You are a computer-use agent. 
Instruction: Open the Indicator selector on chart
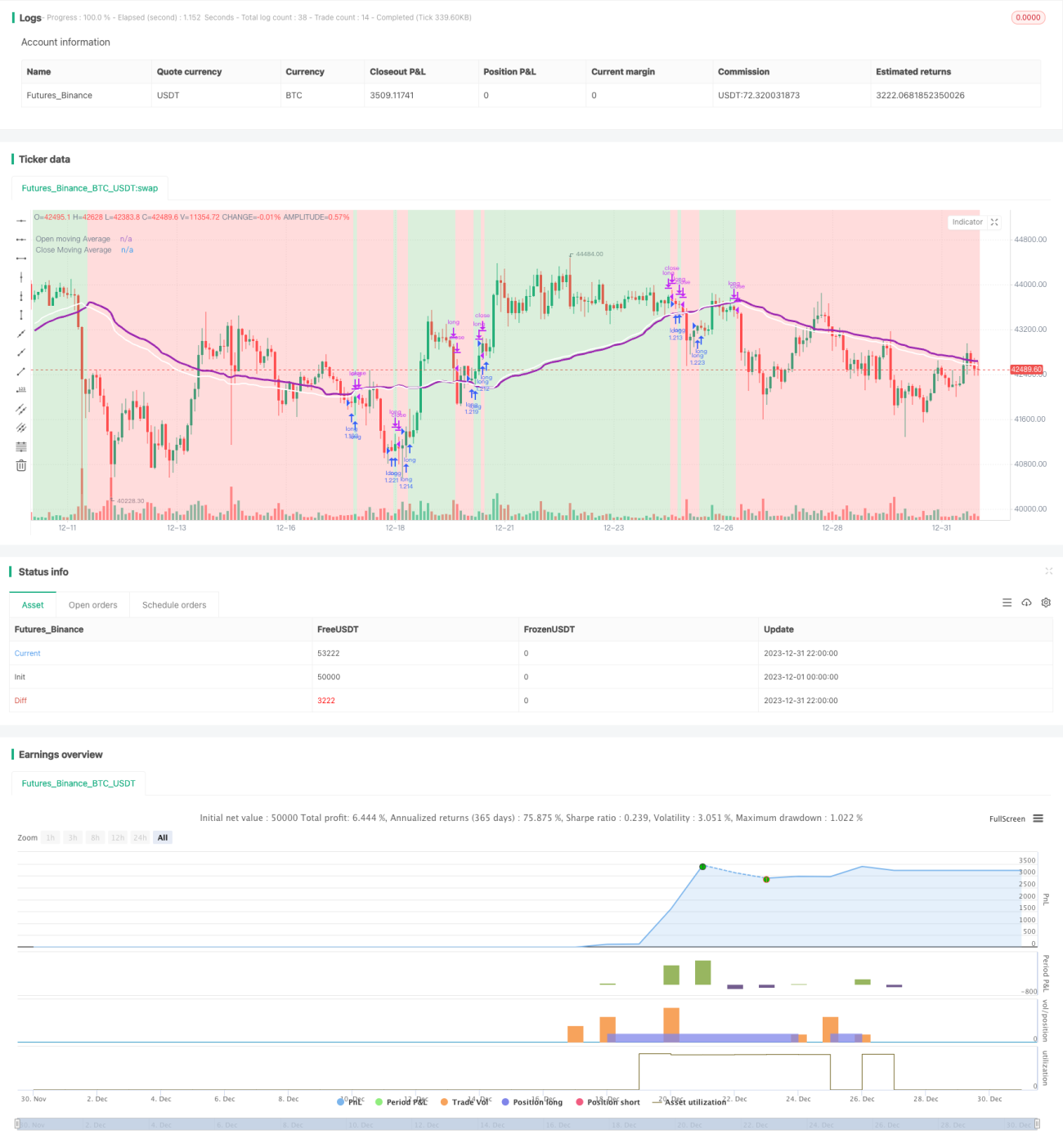967,222
